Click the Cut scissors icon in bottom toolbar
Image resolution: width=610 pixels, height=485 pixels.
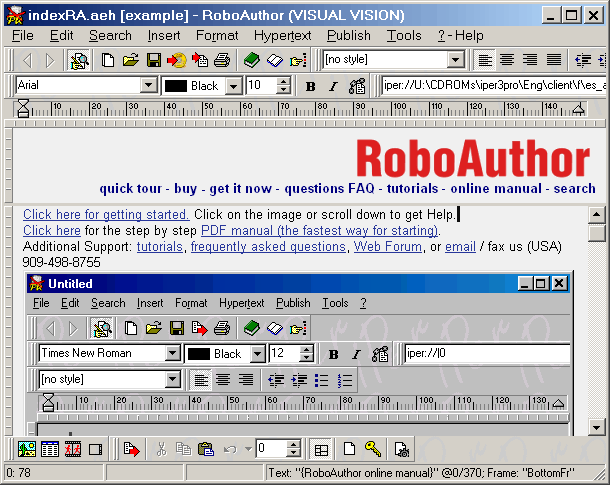pyautogui.click(x=161, y=449)
